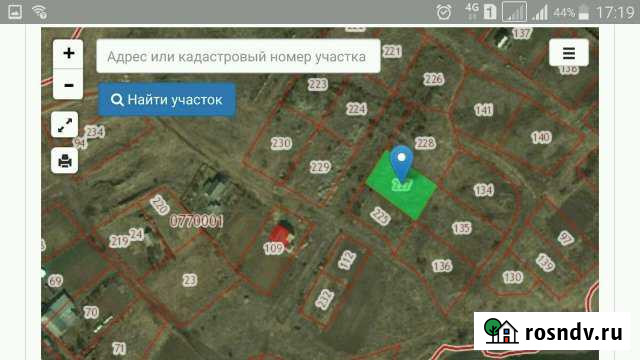
Task: Click the address or cadastral number field
Action: [238, 56]
